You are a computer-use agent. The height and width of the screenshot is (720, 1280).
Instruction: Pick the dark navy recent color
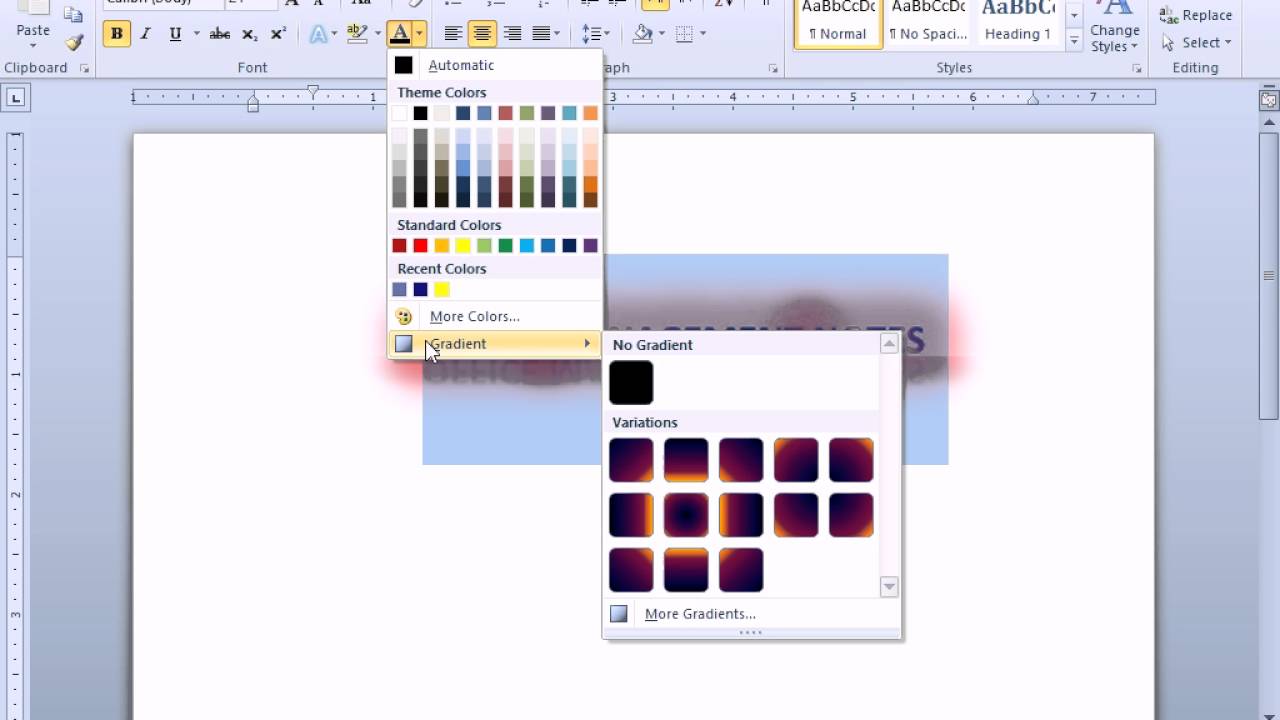click(x=421, y=290)
